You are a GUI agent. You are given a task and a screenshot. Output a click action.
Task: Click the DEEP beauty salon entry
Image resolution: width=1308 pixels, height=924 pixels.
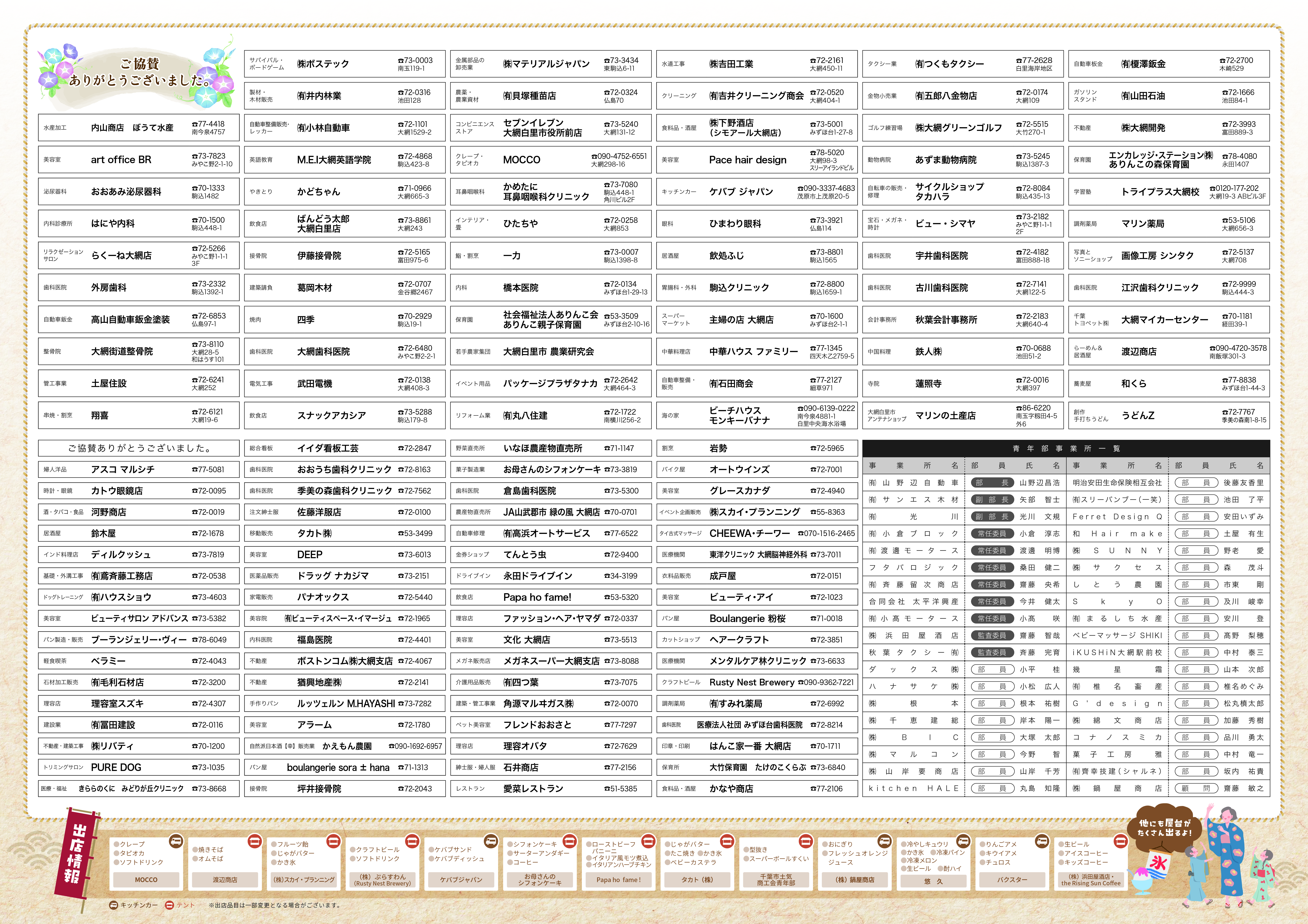tap(345, 555)
